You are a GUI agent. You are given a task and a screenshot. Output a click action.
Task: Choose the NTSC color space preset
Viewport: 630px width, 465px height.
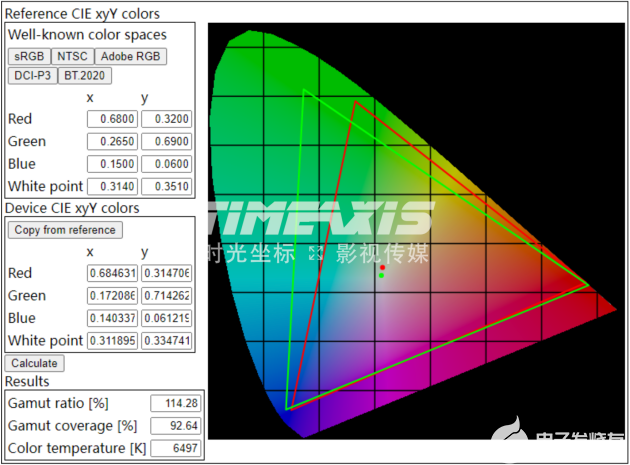[72, 56]
